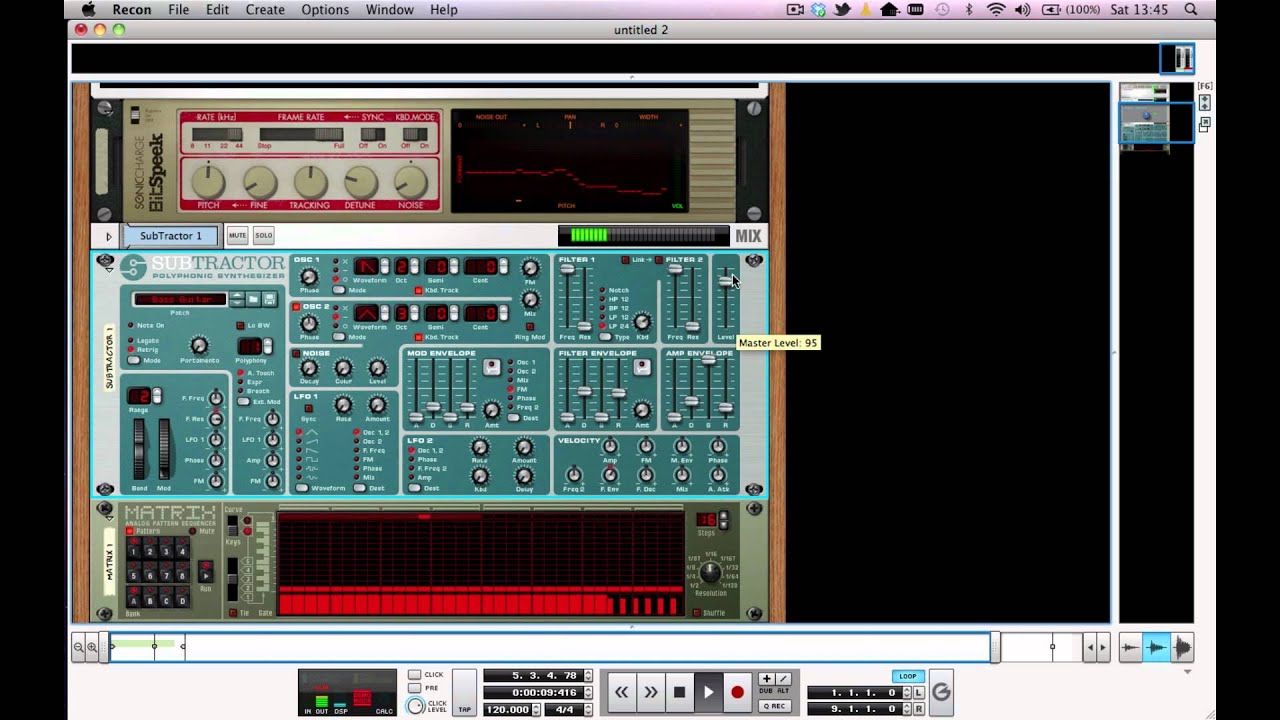This screenshot has width=1280, height=720.
Task: Save the Subtractor patch with the floppy icon
Action: pos(269,299)
